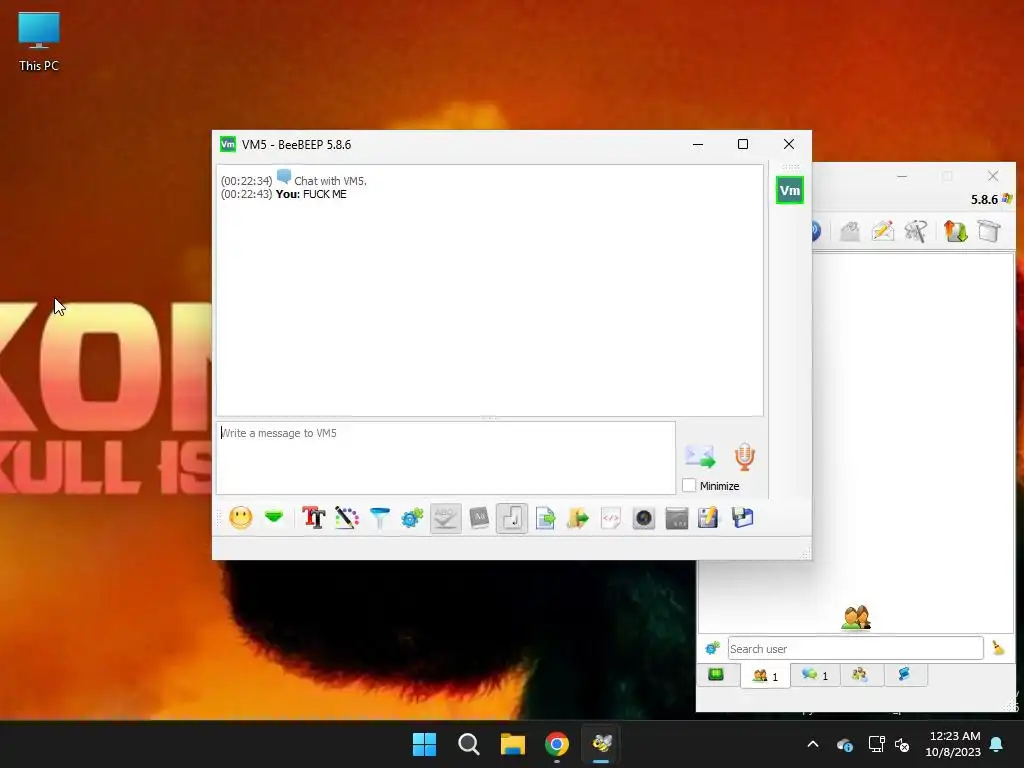Click the send file document icon

click(x=545, y=518)
